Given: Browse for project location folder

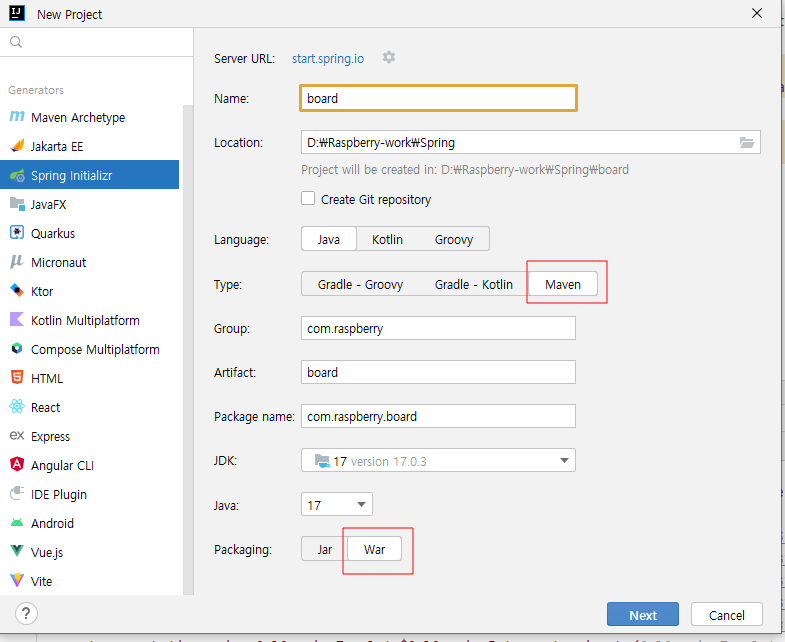Looking at the screenshot, I should pyautogui.click(x=746, y=142).
